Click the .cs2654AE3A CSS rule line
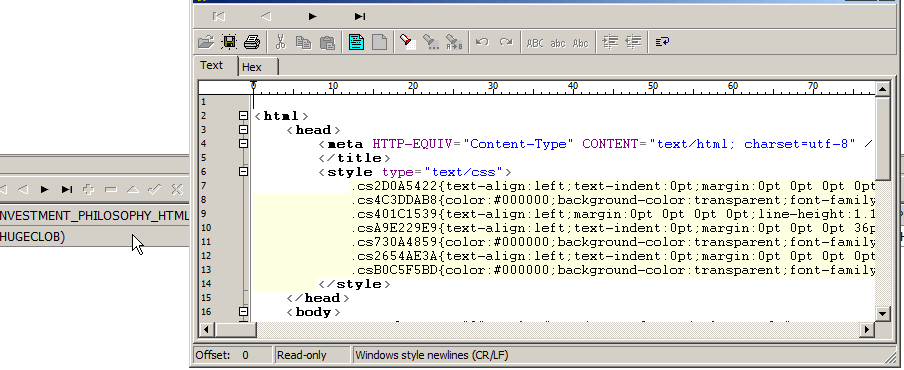 (613, 256)
